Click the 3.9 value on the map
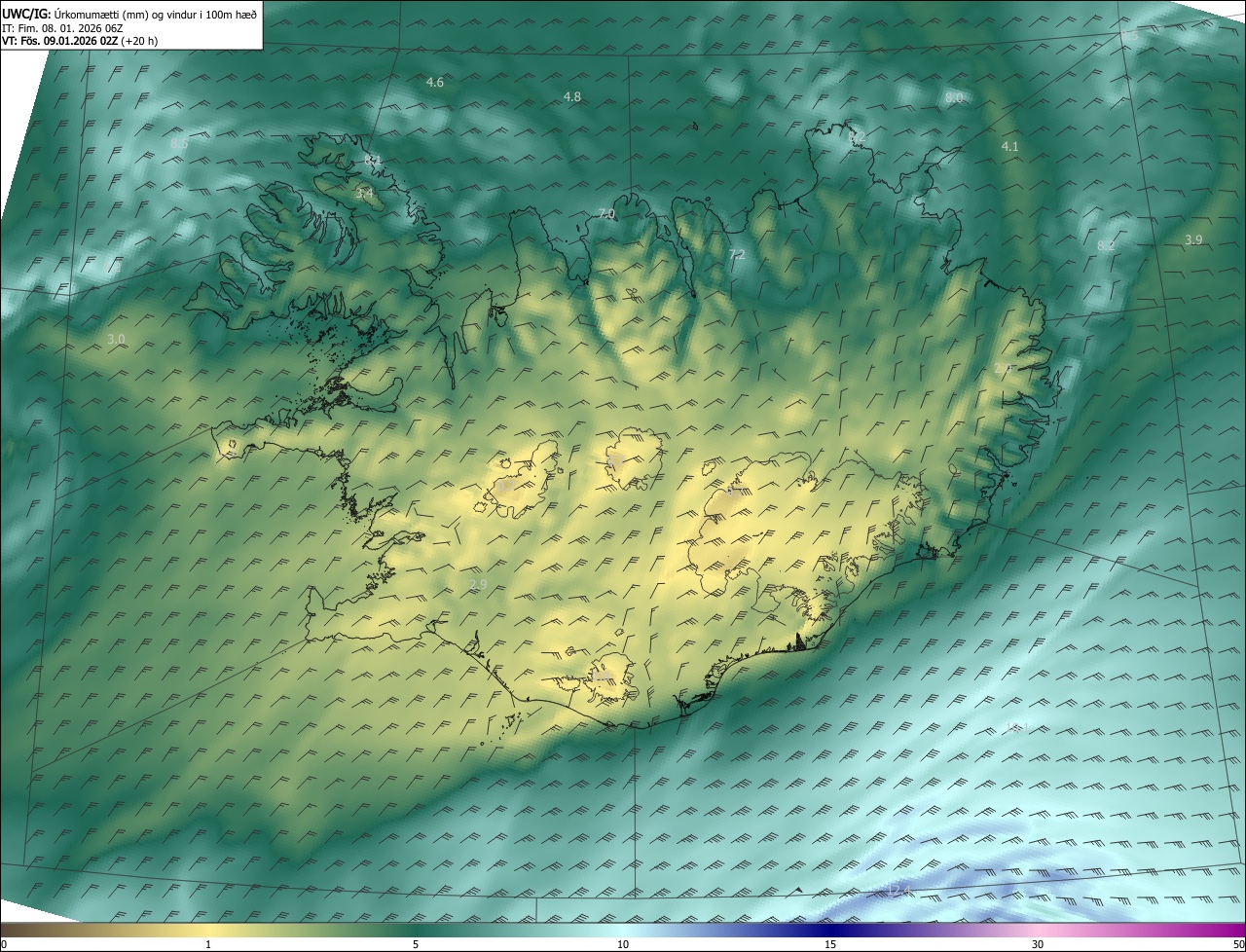The height and width of the screenshot is (952, 1246). coord(1193,239)
